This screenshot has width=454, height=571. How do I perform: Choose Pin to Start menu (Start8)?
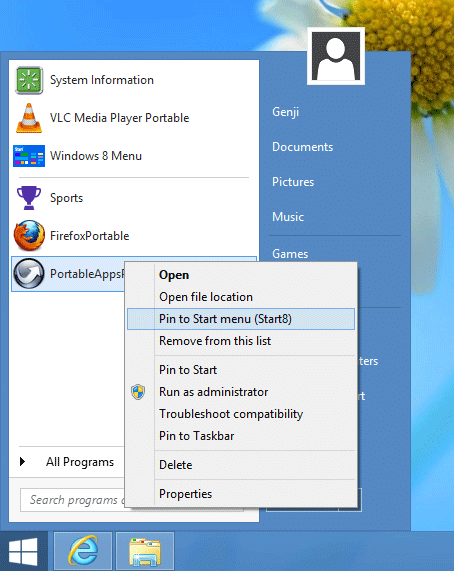[x=241, y=319]
